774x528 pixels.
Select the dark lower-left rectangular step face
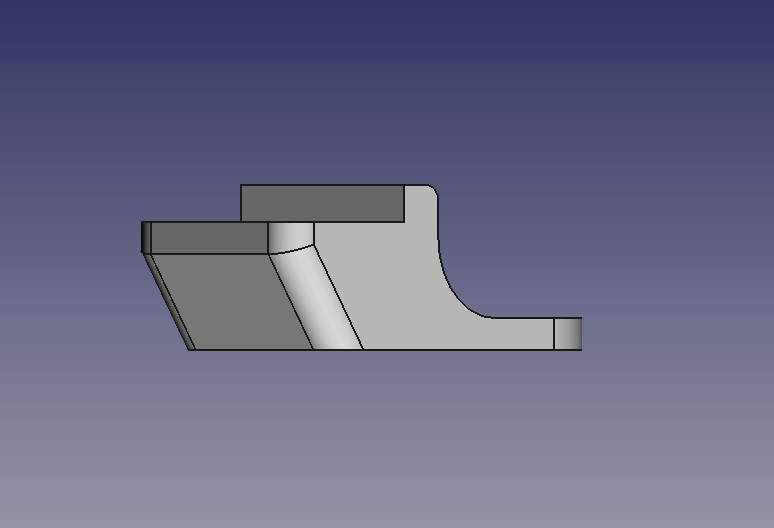click(x=209, y=238)
